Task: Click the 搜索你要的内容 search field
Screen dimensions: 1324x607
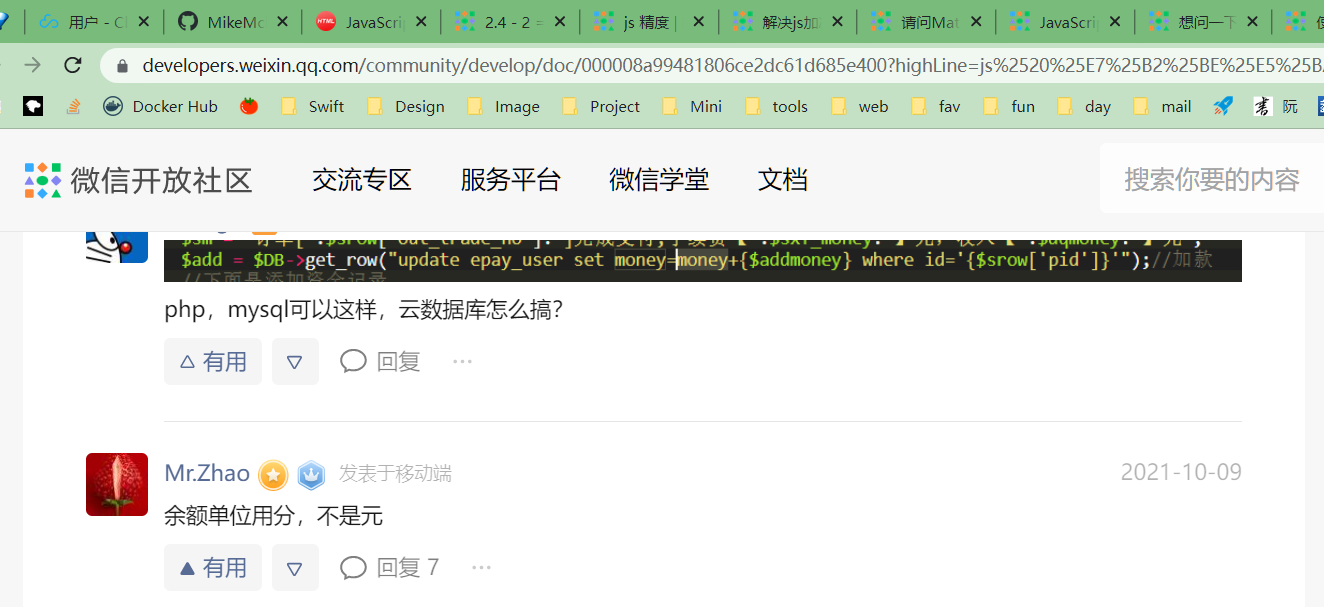Action: pyautogui.click(x=1212, y=179)
